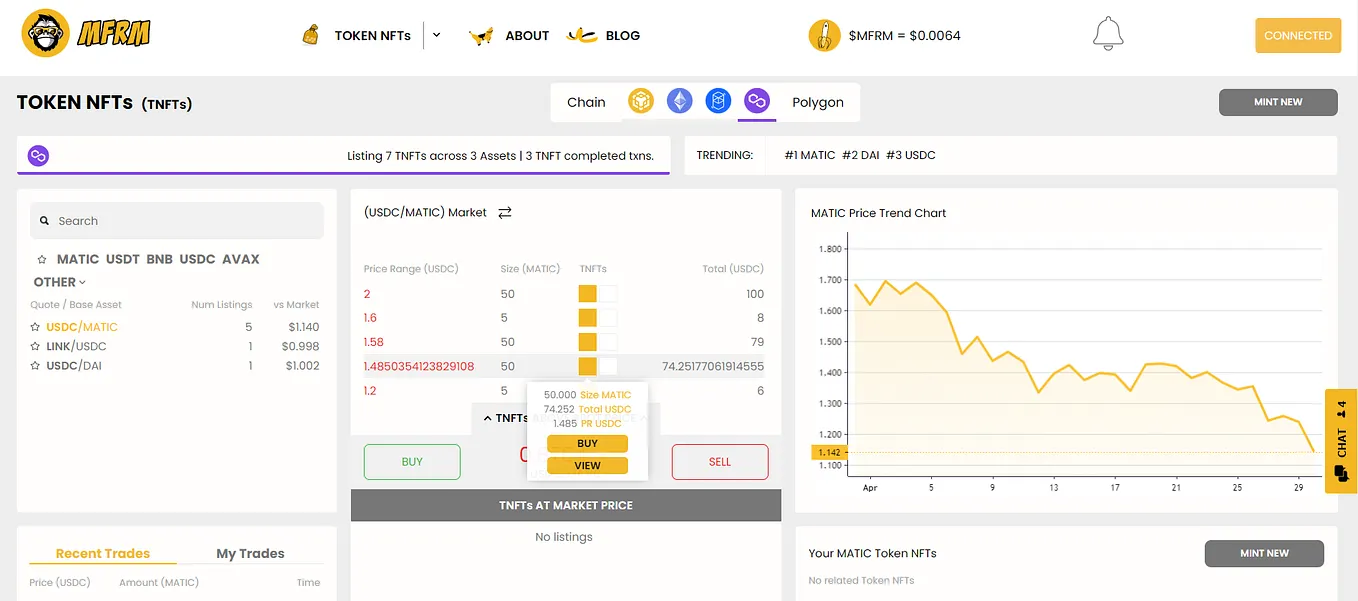Click the #1 MATIC trending tag
1358x601 pixels.
point(810,155)
